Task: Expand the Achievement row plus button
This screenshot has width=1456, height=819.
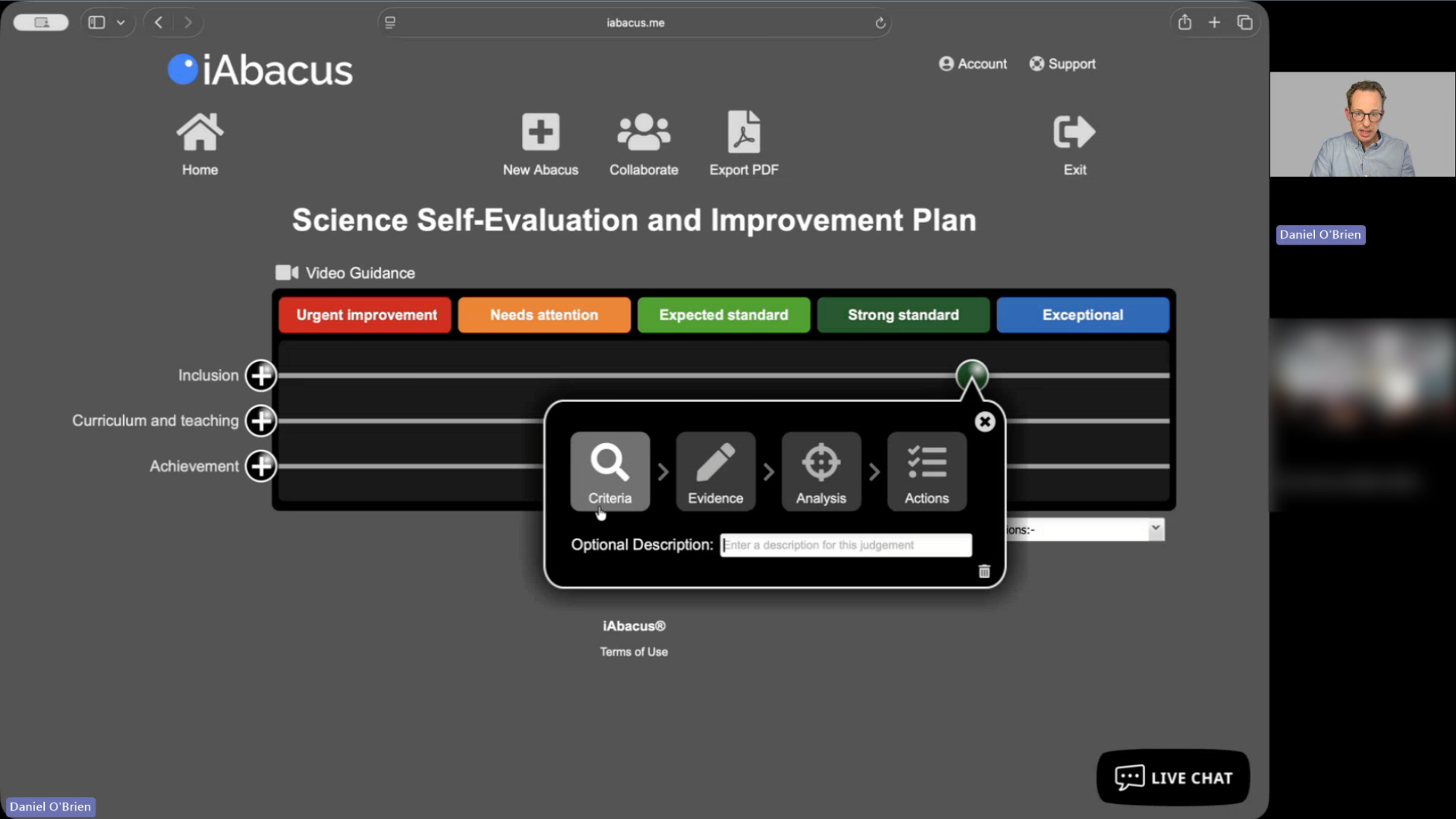Action: click(261, 466)
